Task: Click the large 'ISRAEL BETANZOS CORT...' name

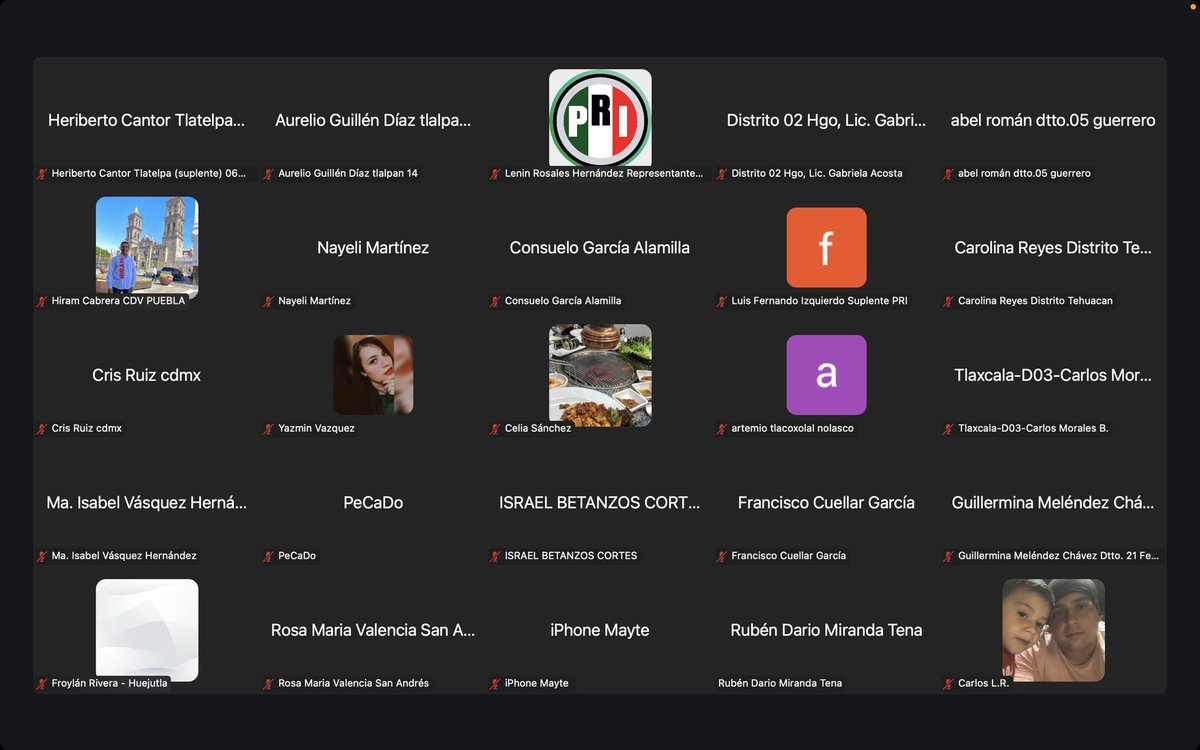Action: pyautogui.click(x=600, y=503)
